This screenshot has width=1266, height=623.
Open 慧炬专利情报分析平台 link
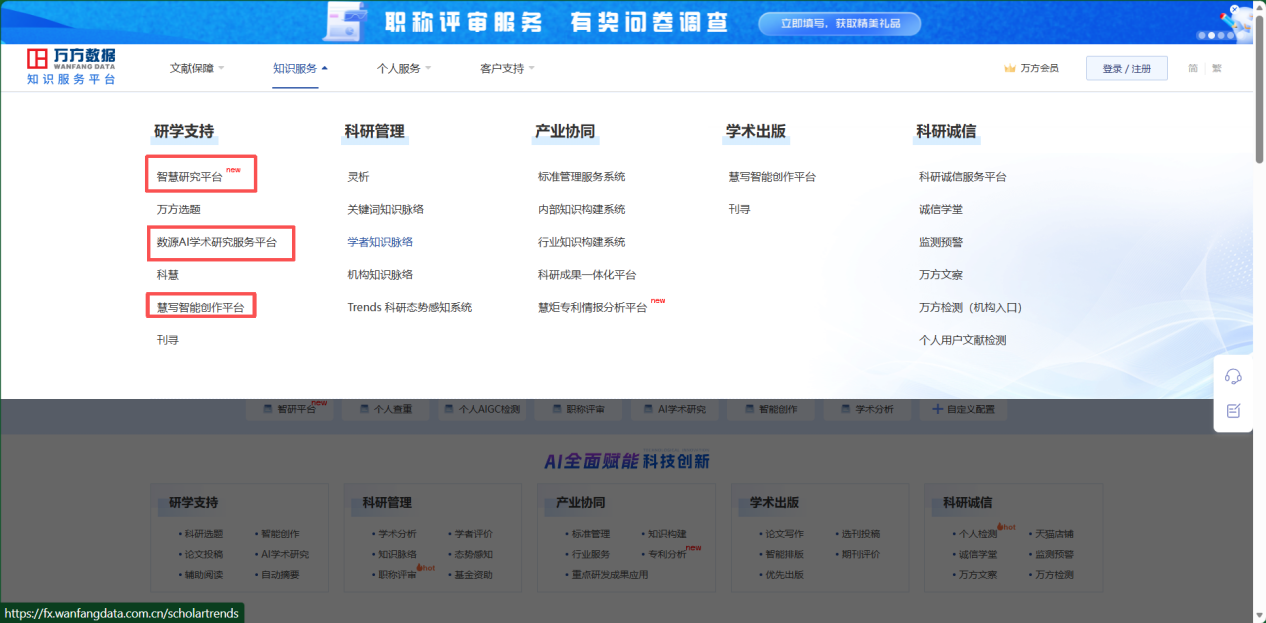[x=592, y=308]
